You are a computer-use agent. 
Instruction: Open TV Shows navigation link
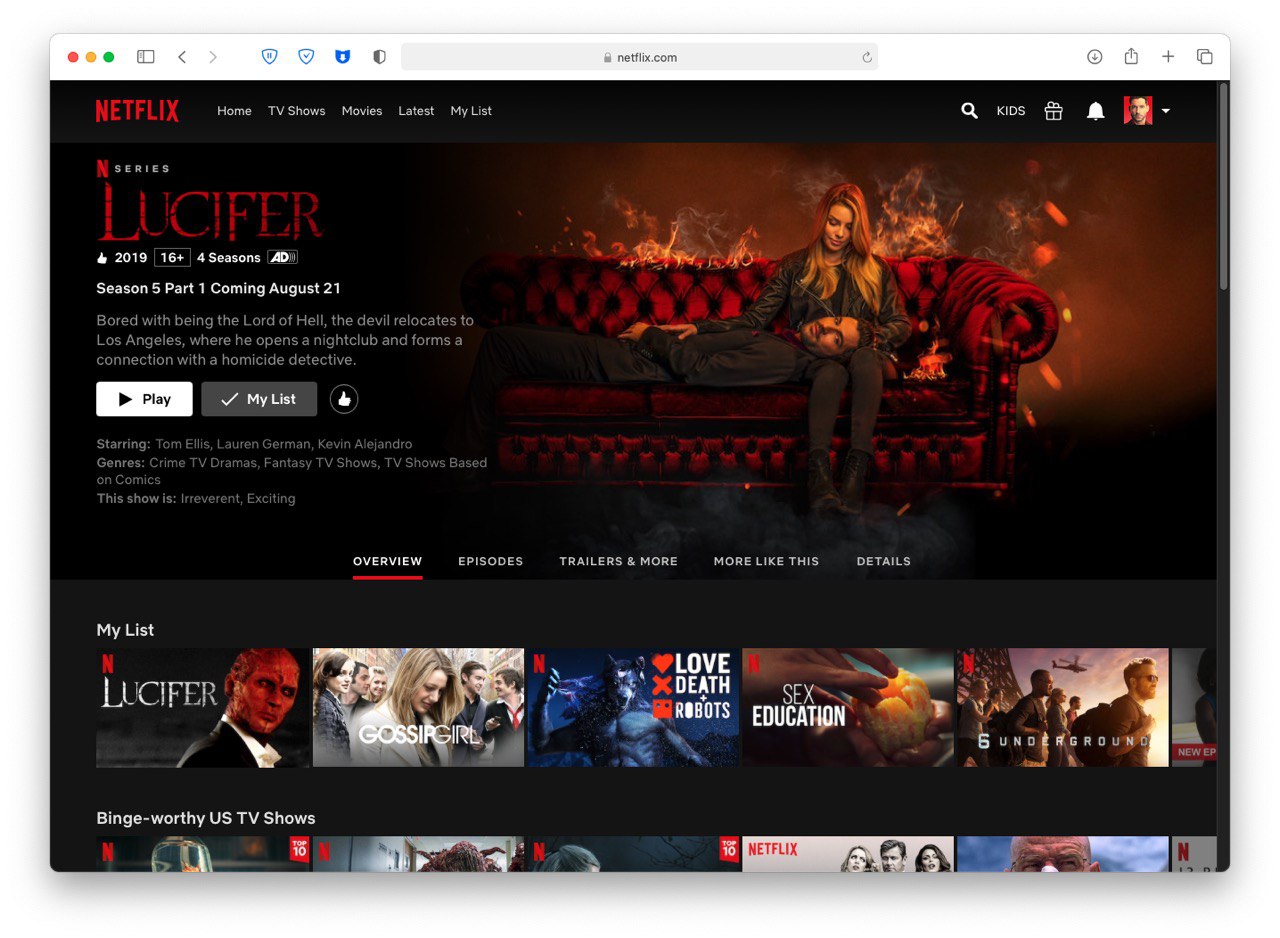(x=296, y=111)
